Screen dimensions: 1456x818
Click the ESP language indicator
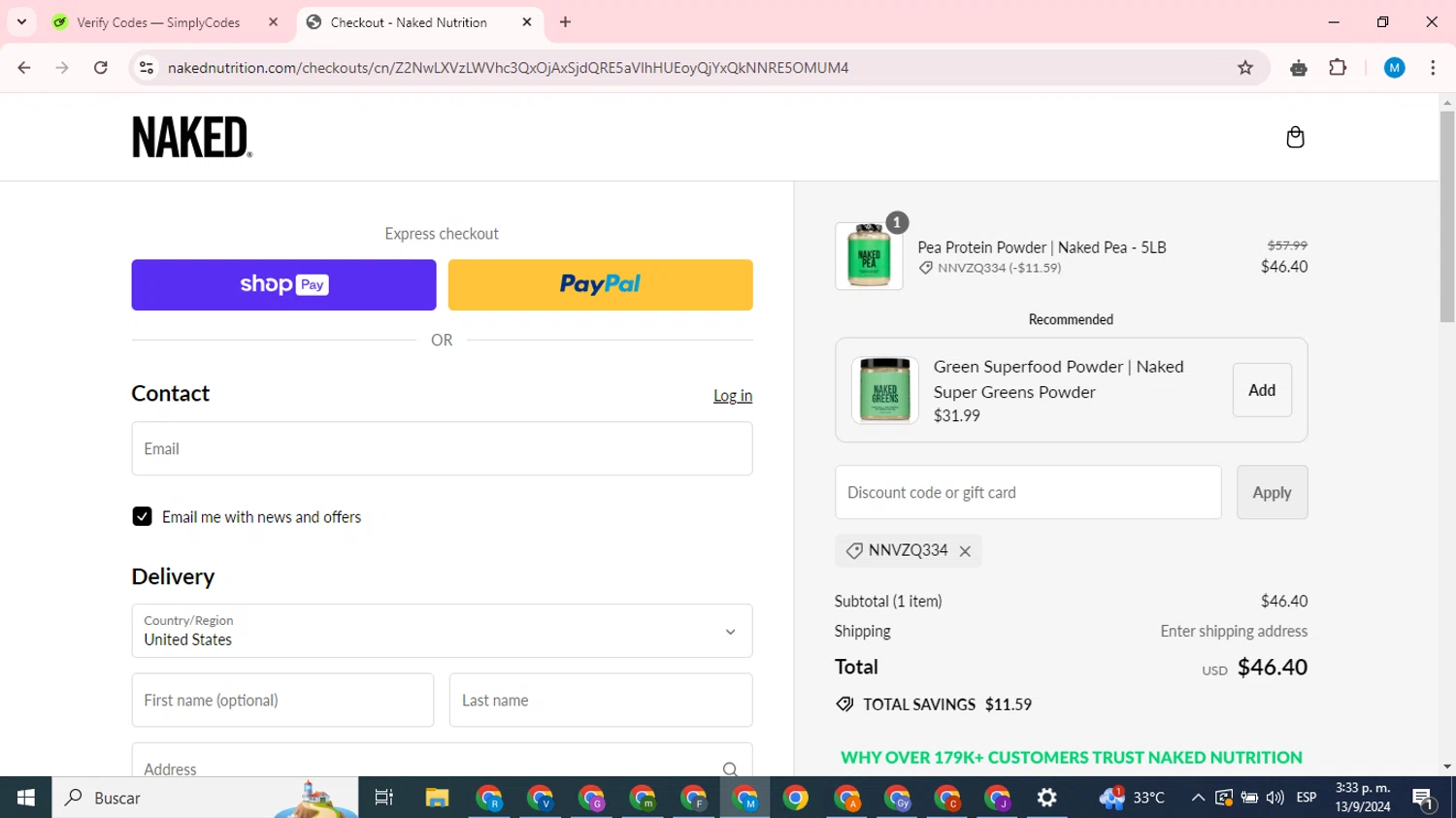[x=1307, y=798]
